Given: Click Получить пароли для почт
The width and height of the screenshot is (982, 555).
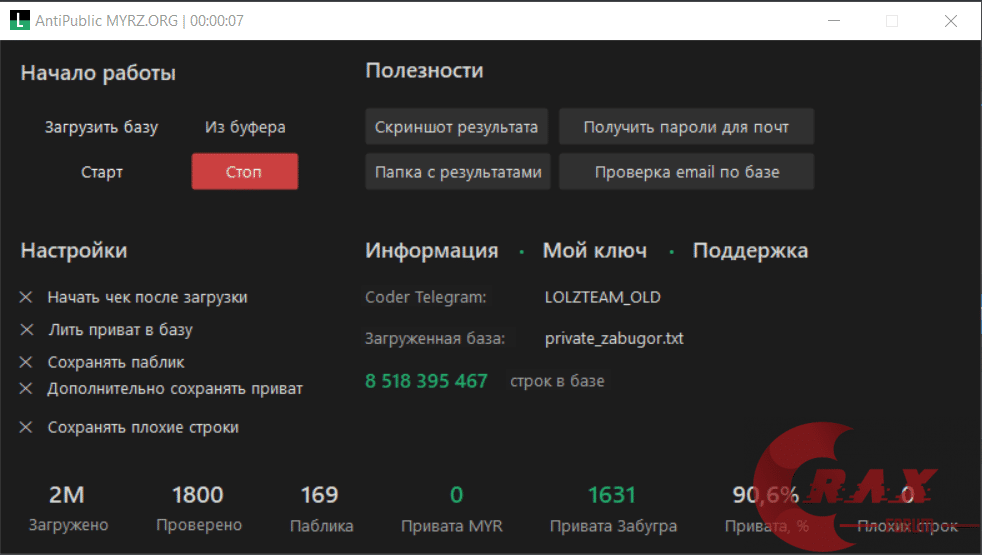Looking at the screenshot, I should tap(686, 127).
